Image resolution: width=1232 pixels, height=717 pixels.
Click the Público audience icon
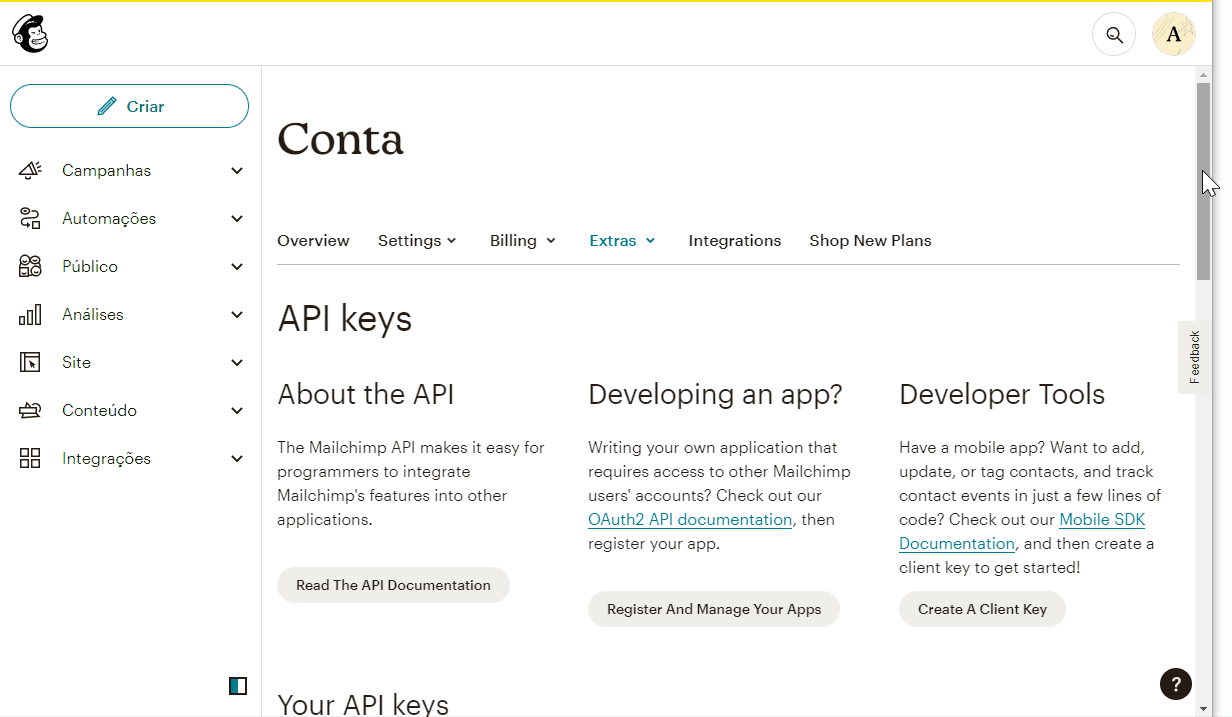[x=30, y=266]
